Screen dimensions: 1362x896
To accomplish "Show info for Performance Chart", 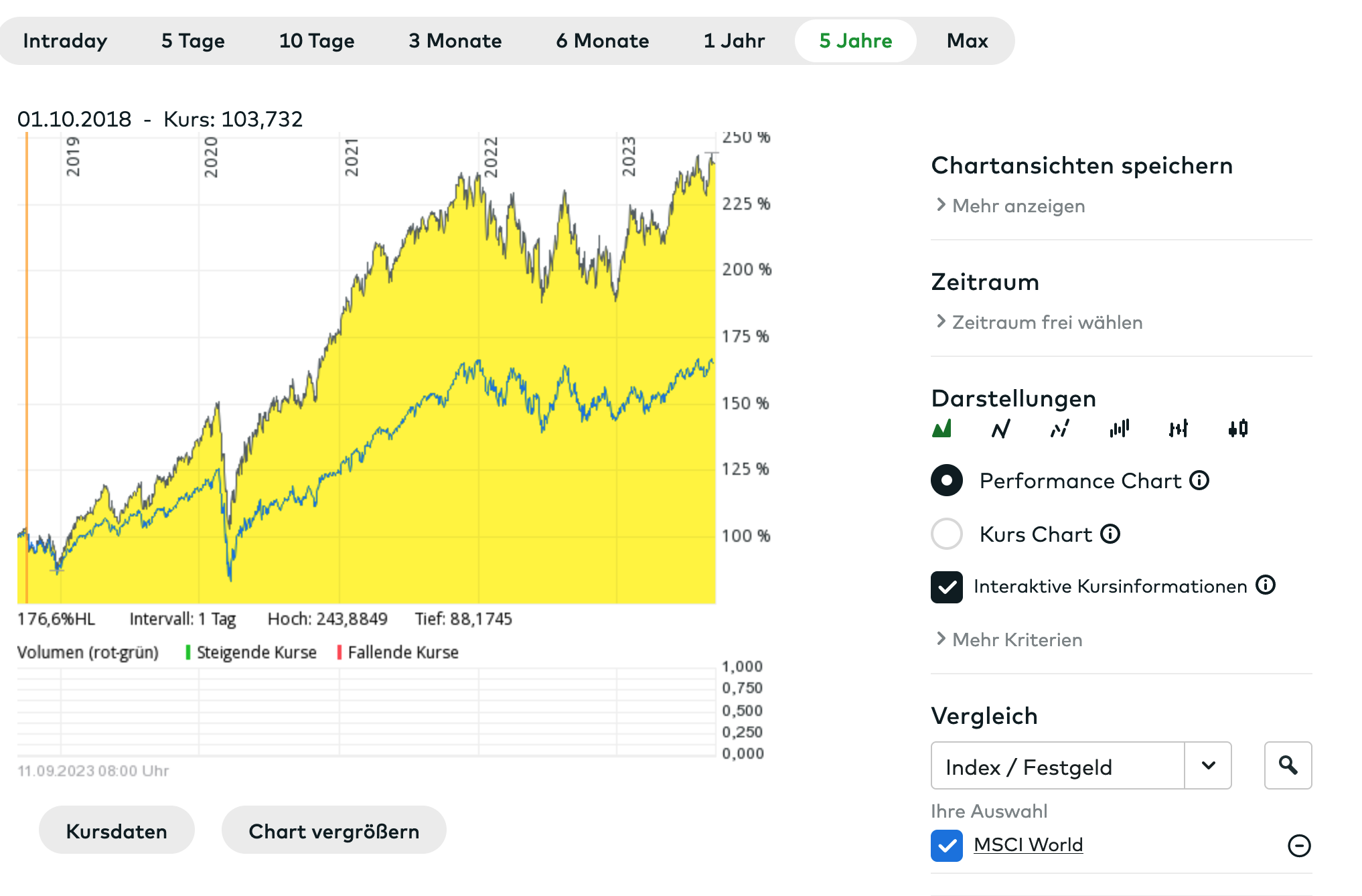I will click(x=1199, y=480).
